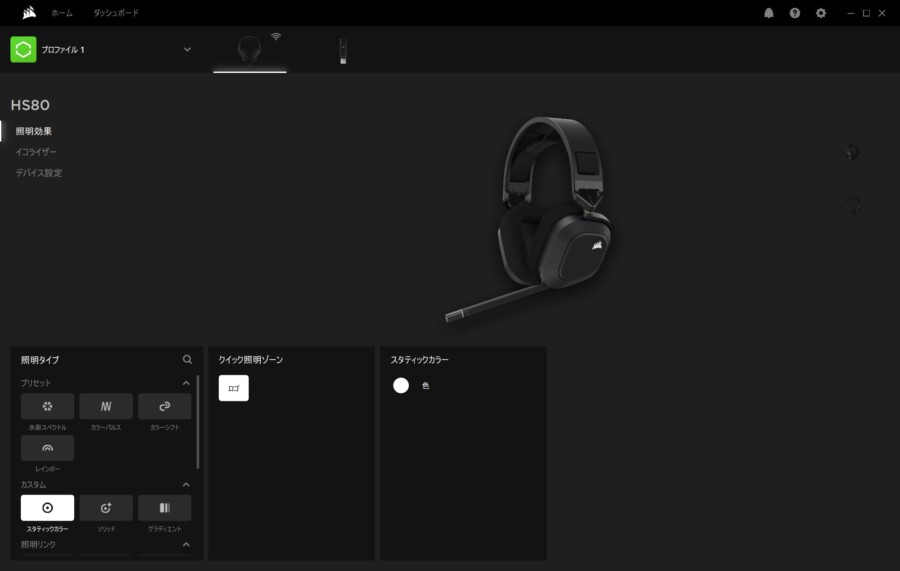Image resolution: width=900 pixels, height=571 pixels.
Task: Toggle the ロゴ quick lighting zone
Action: tap(233, 388)
